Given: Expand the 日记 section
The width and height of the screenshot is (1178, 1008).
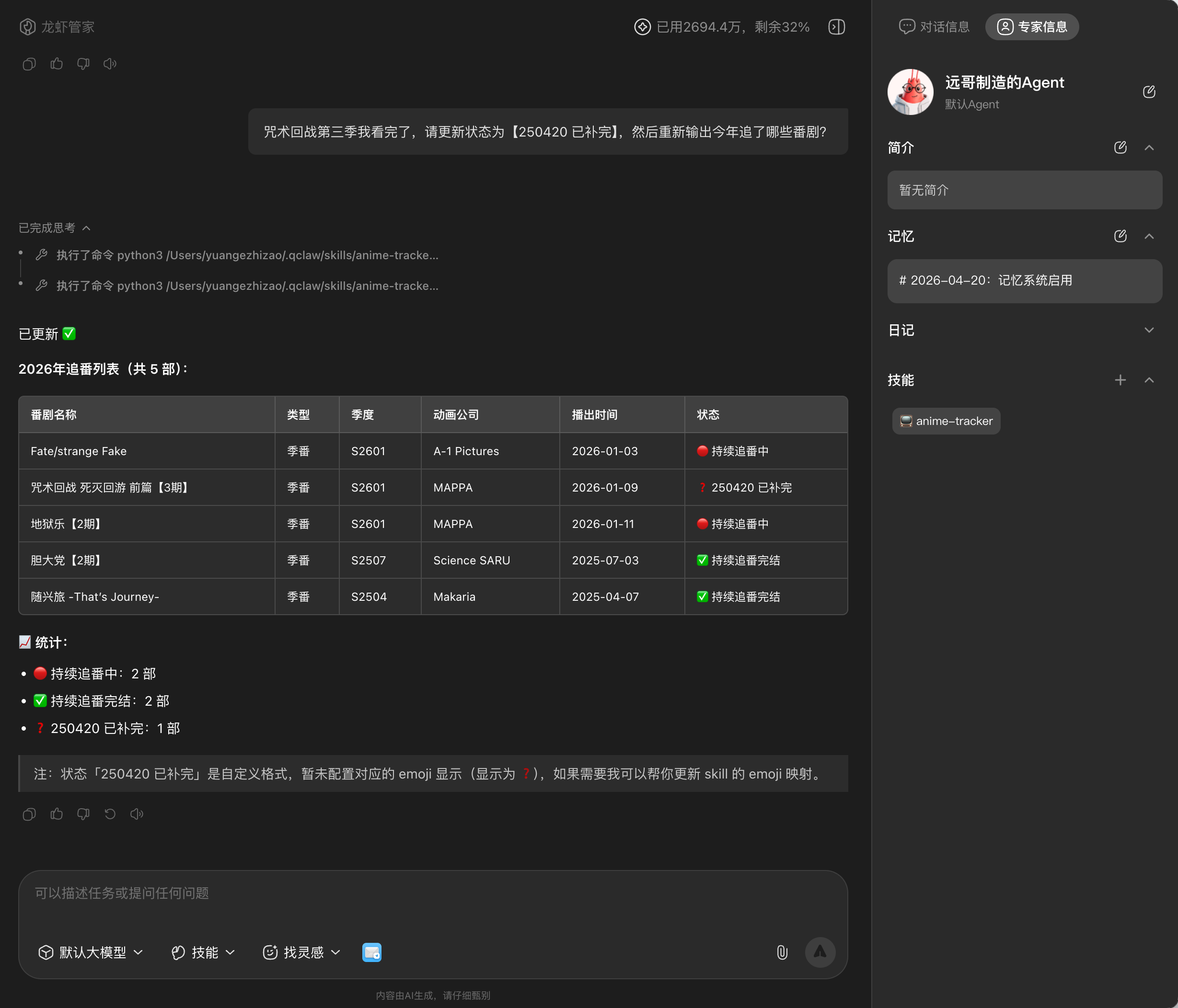Looking at the screenshot, I should click(1149, 330).
